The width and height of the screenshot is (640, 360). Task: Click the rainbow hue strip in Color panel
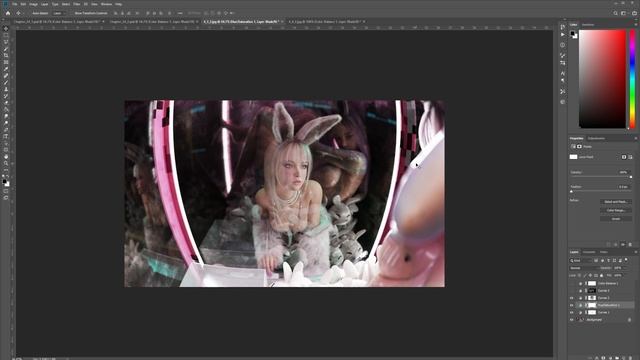tap(633, 79)
